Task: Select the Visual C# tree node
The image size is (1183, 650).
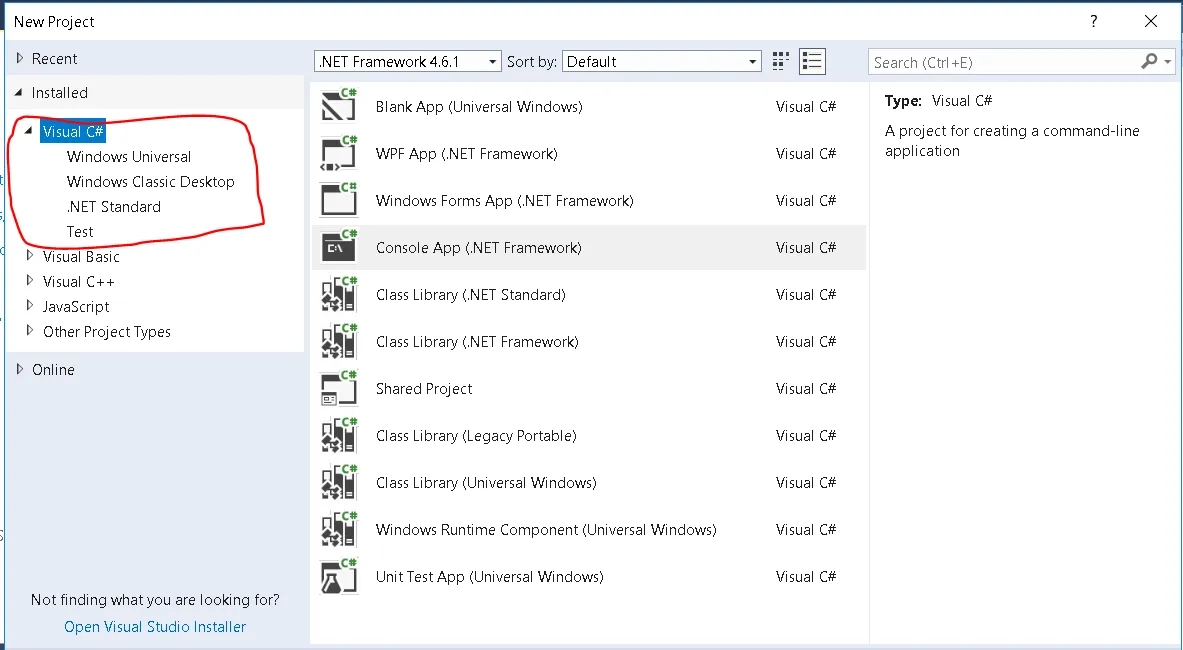Action: click(73, 131)
